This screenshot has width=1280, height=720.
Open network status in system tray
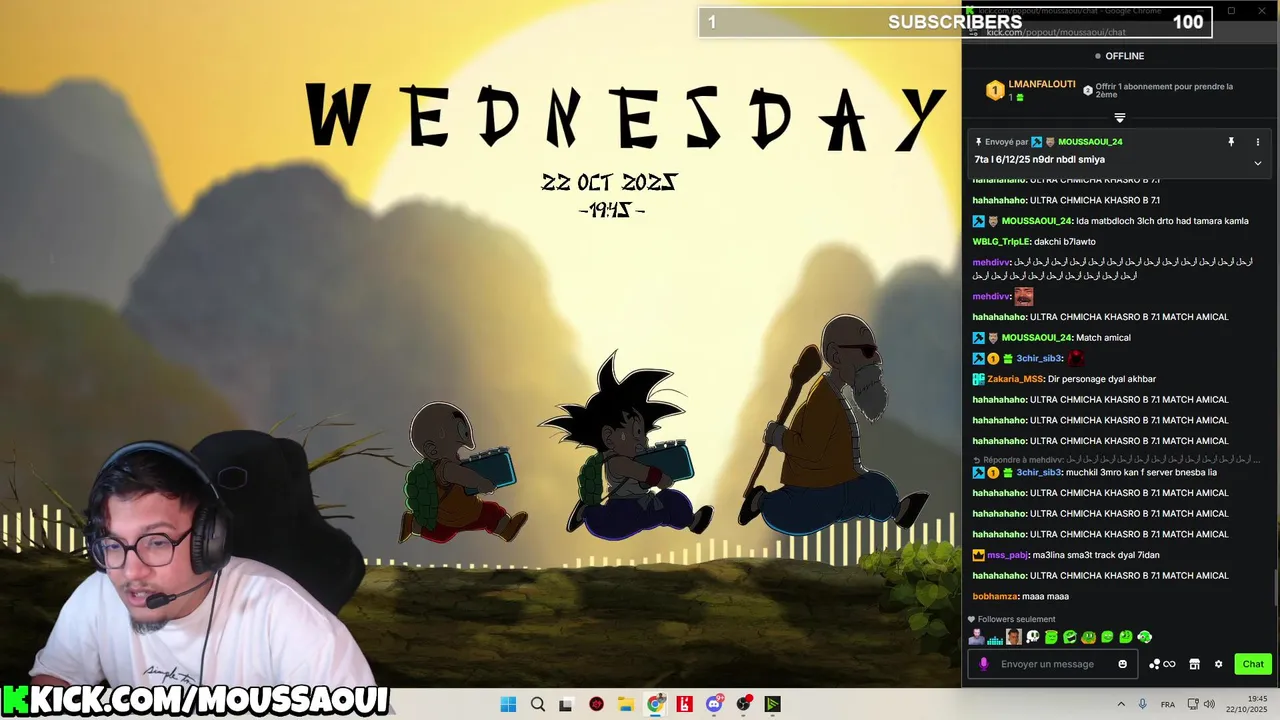(1194, 704)
